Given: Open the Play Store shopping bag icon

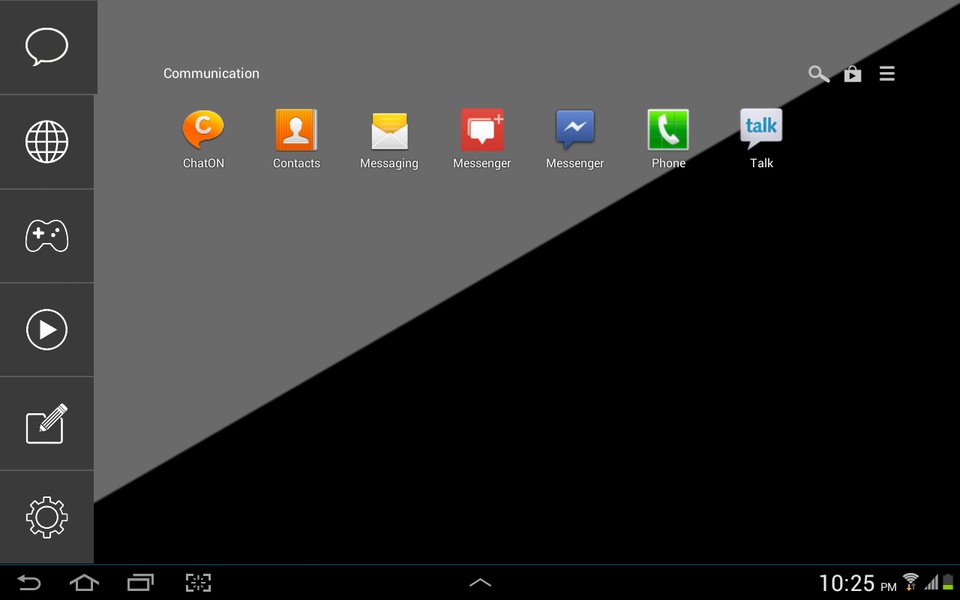Looking at the screenshot, I should click(x=853, y=74).
